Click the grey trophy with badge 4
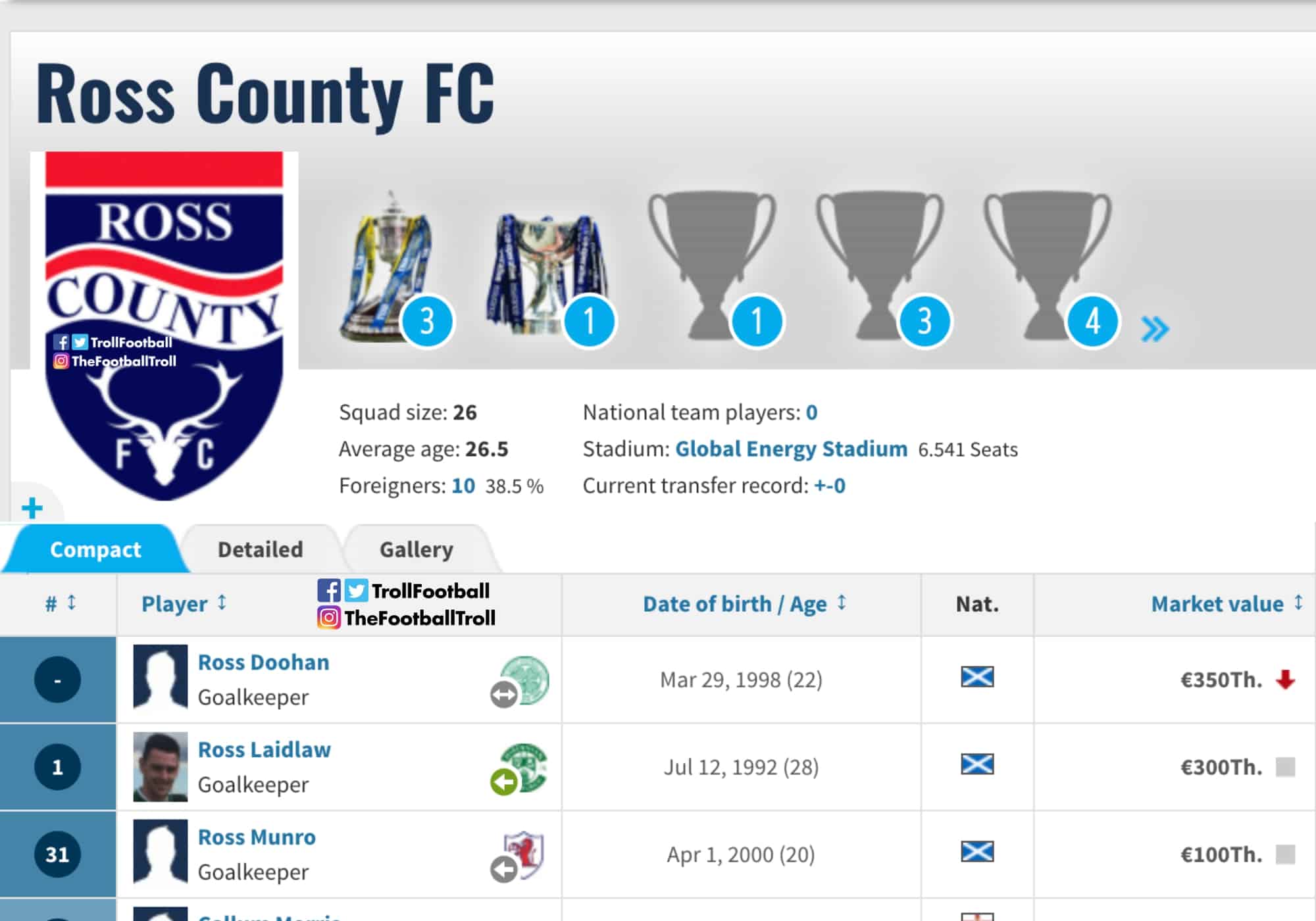1316x921 pixels. [1048, 263]
